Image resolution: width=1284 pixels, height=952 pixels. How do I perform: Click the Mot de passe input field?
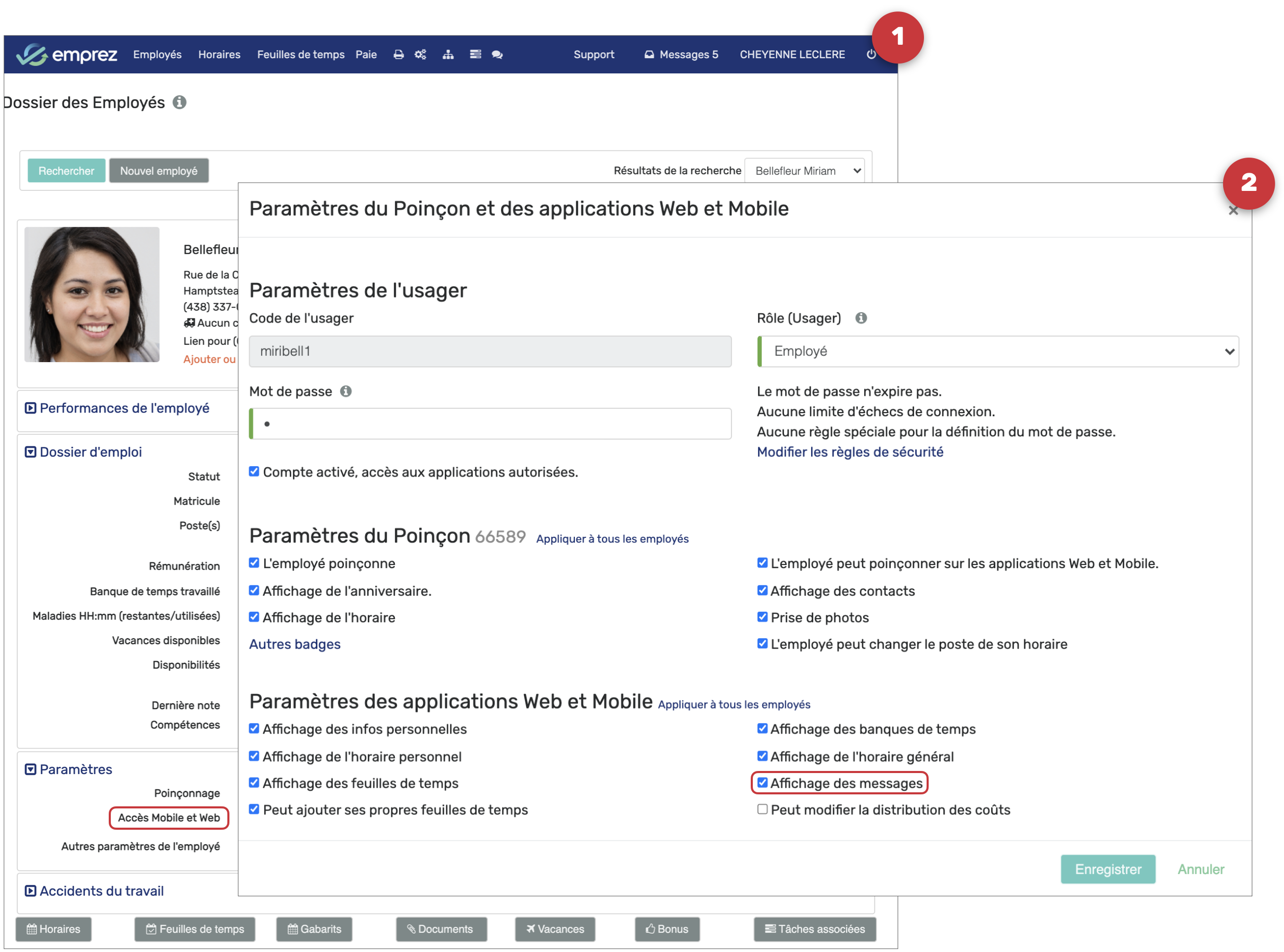pos(491,424)
